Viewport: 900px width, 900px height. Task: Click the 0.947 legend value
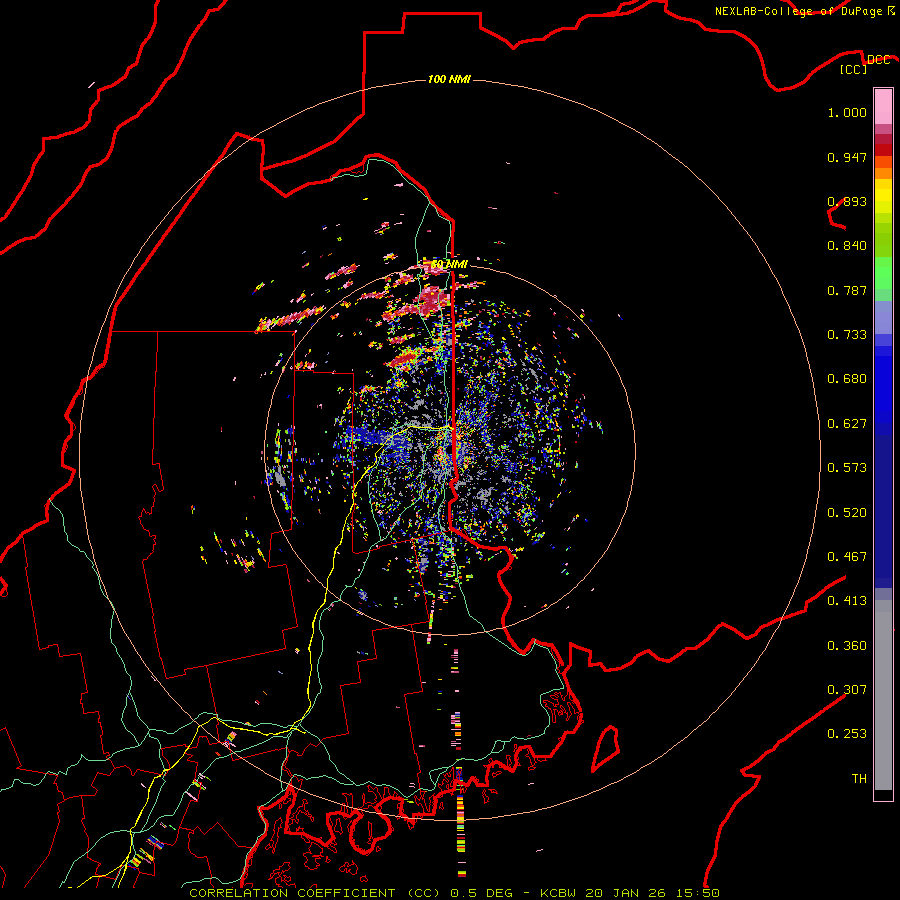(847, 157)
